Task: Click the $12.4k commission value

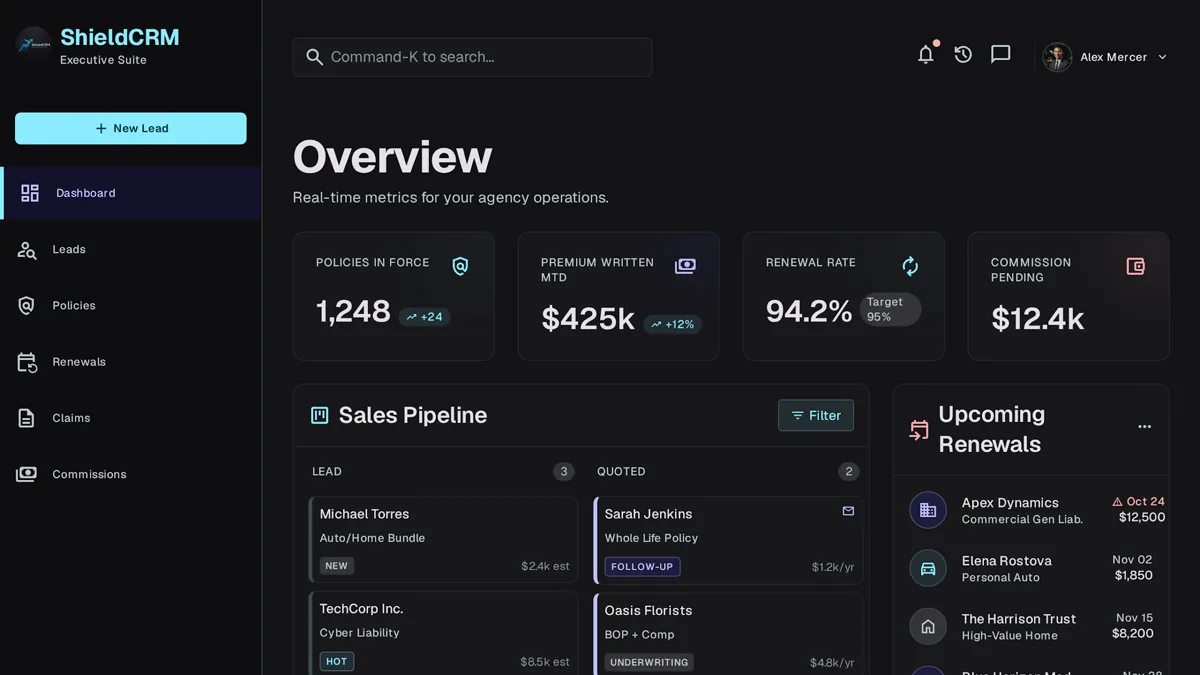Action: (1038, 318)
